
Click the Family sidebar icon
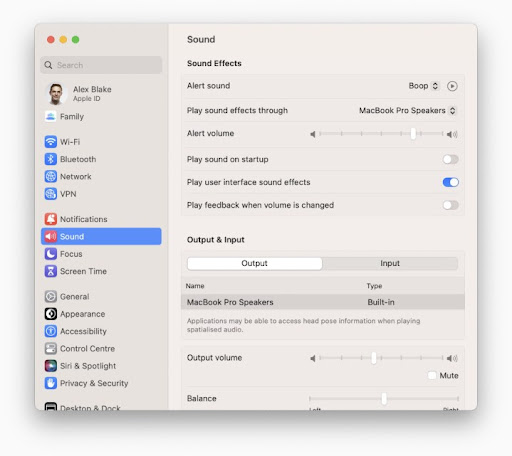coord(51,116)
